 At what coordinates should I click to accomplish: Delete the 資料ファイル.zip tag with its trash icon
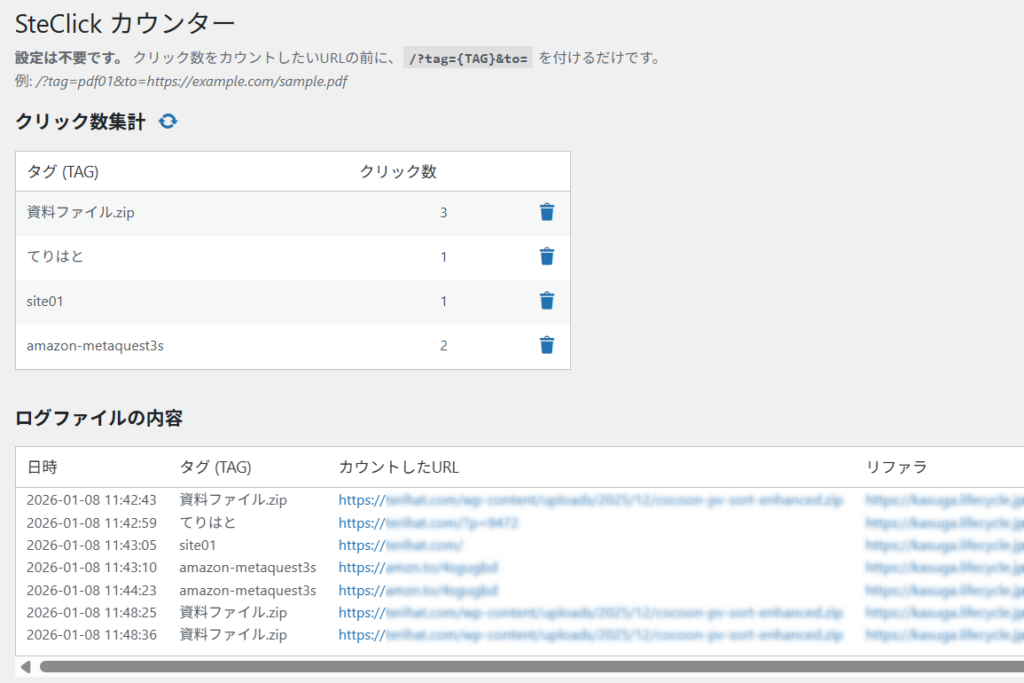[546, 212]
